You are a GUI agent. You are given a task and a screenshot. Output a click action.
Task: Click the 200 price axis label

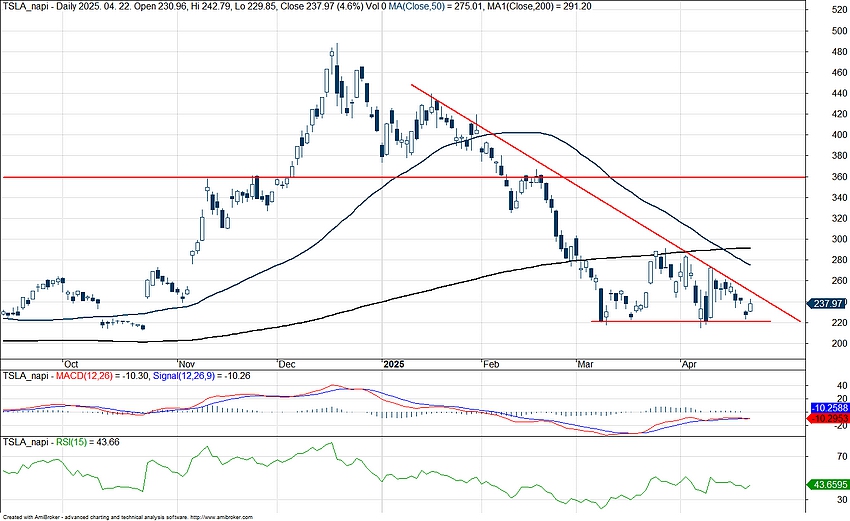click(x=839, y=344)
